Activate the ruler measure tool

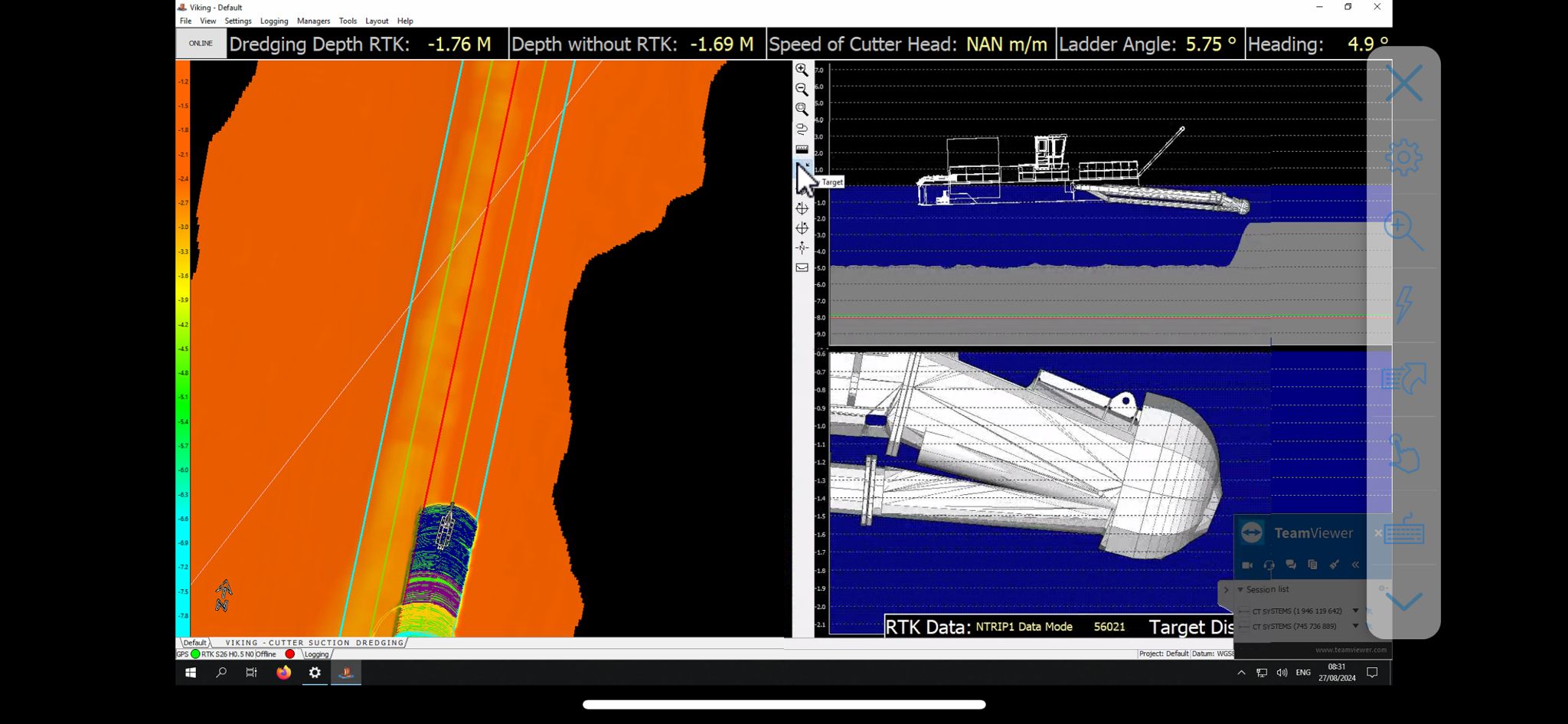click(x=802, y=149)
